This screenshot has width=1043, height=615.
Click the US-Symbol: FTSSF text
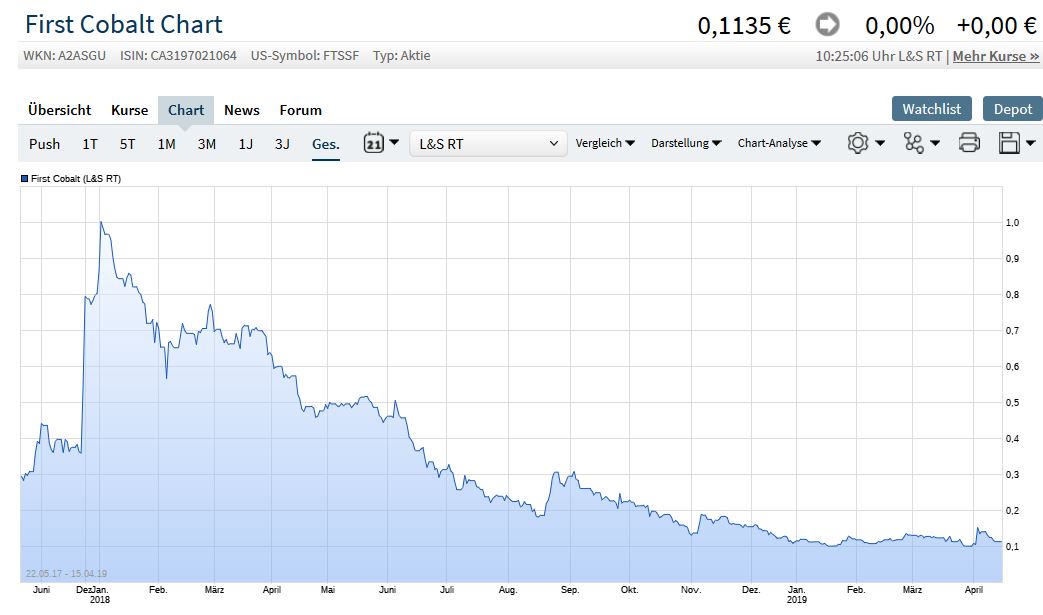tap(305, 56)
